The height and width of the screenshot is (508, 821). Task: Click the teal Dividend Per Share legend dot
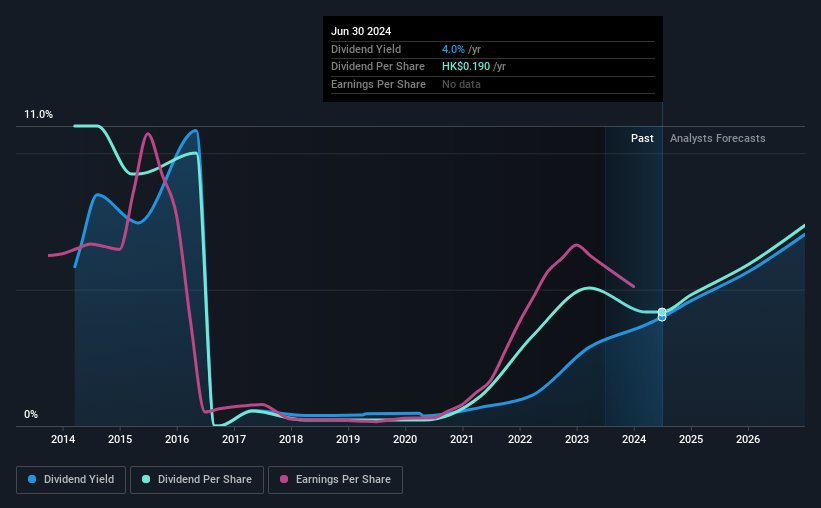146,479
